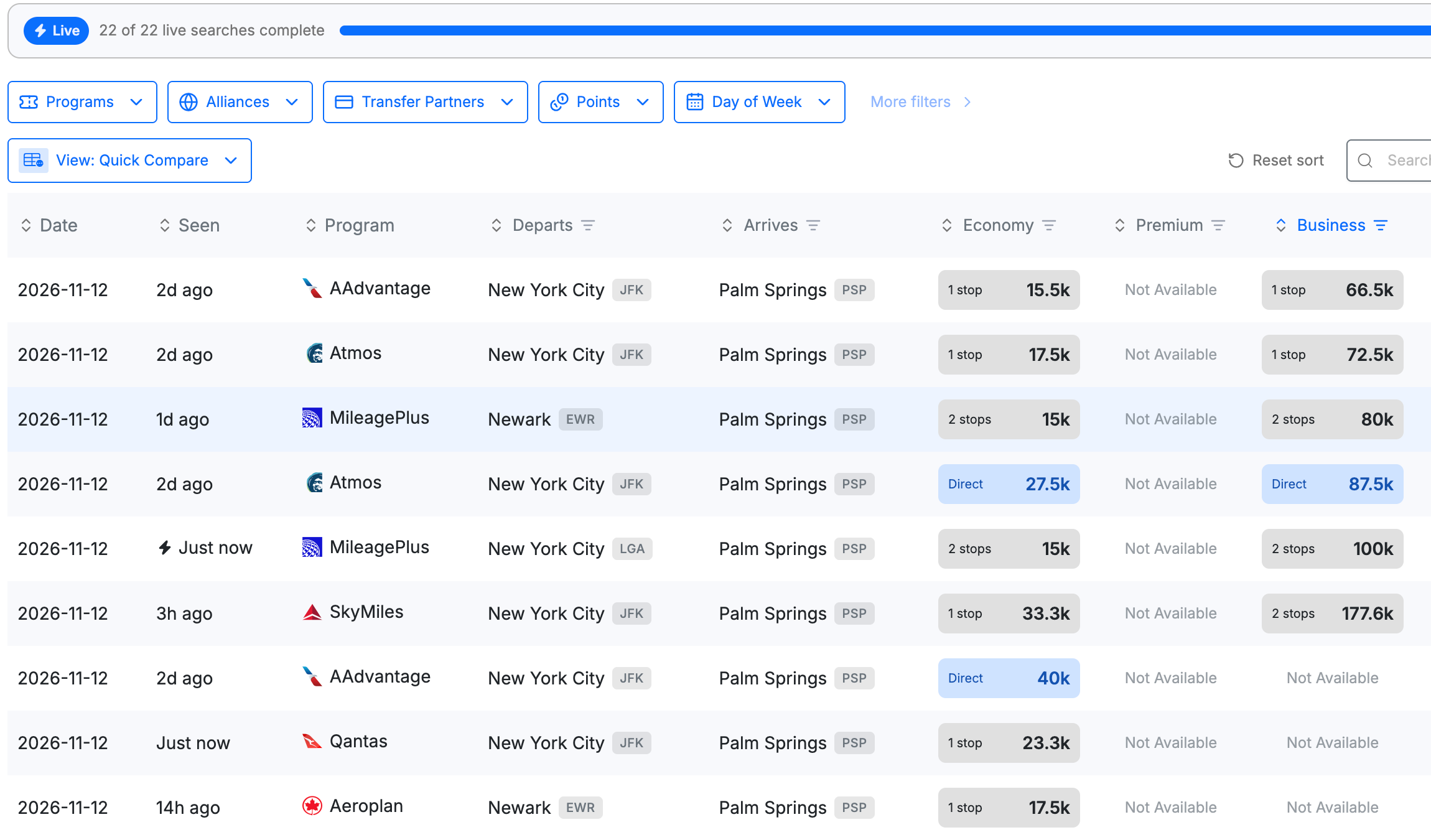Open the Programs filter dropdown
The image size is (1431, 840).
[82, 102]
